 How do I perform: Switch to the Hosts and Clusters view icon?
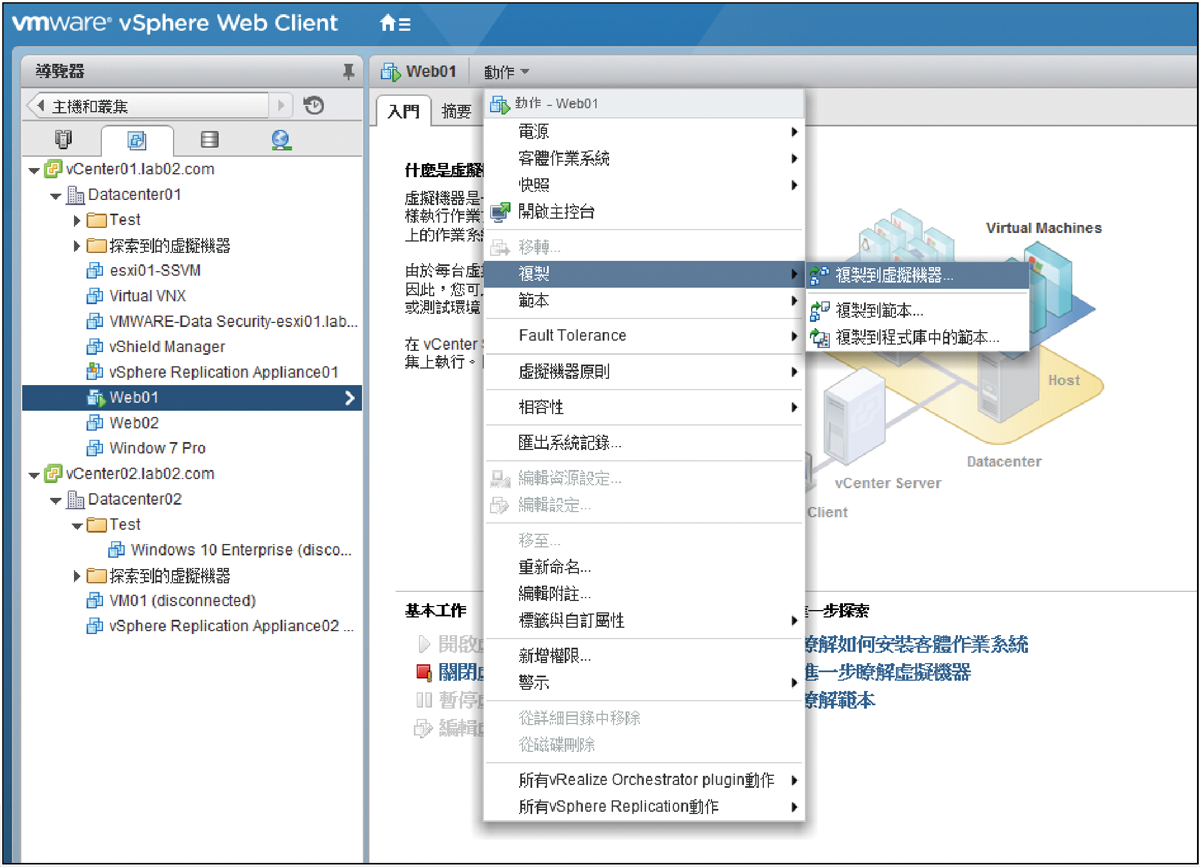coord(62,140)
